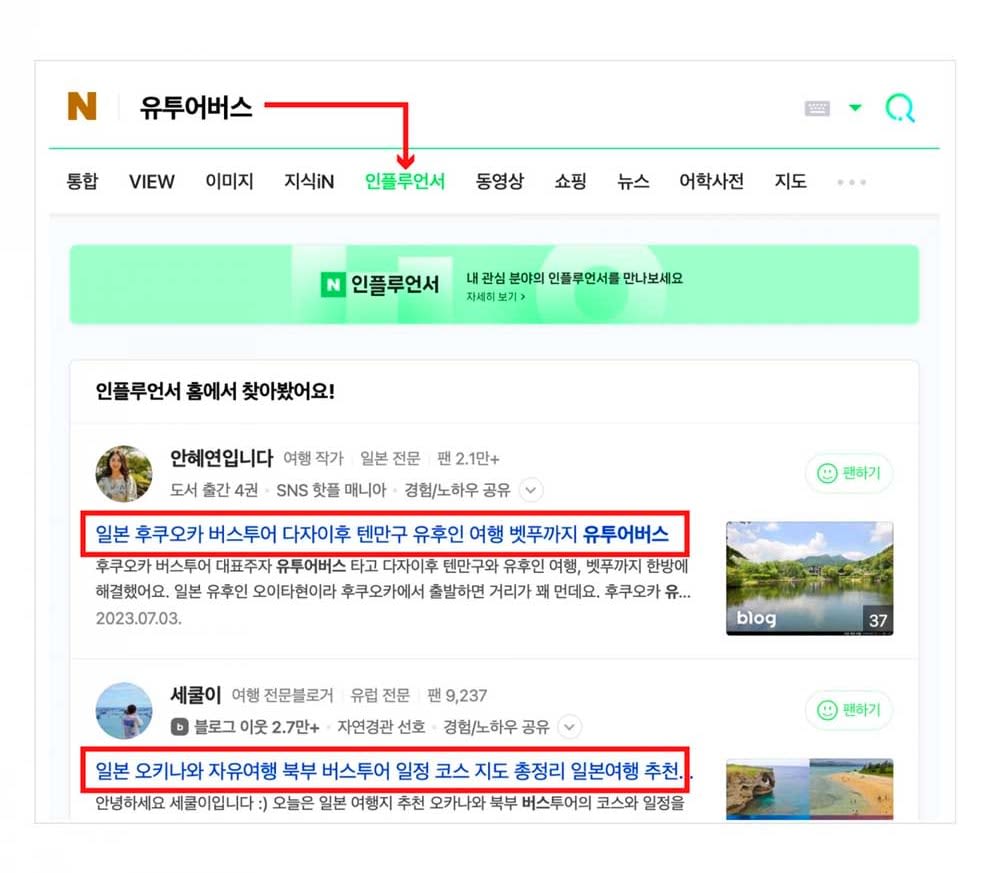1000x873 pixels.
Task: Click 팬하기 for 세쿨이
Action: pos(849,710)
